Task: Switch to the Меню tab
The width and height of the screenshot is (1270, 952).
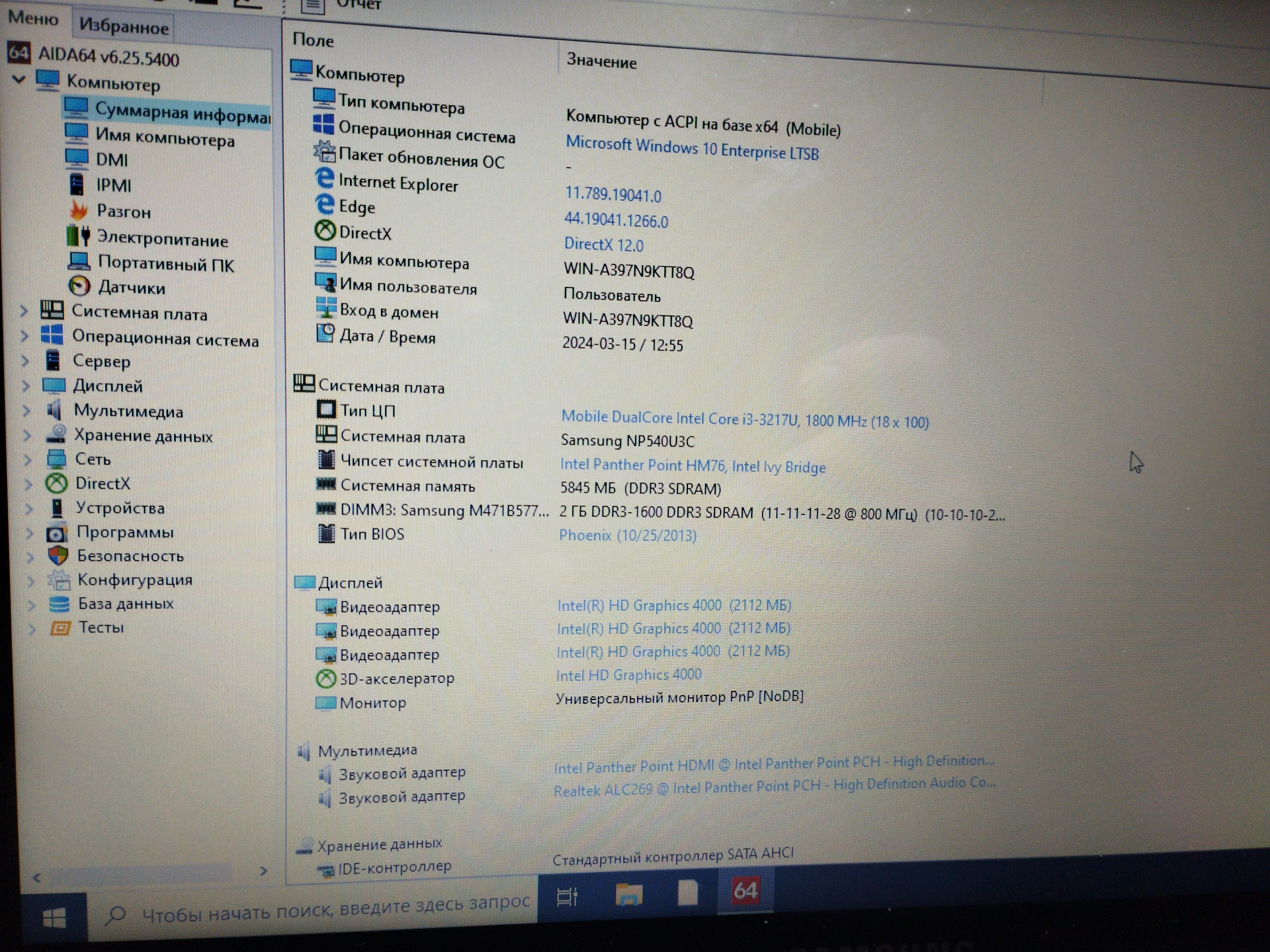Action: coord(33,18)
